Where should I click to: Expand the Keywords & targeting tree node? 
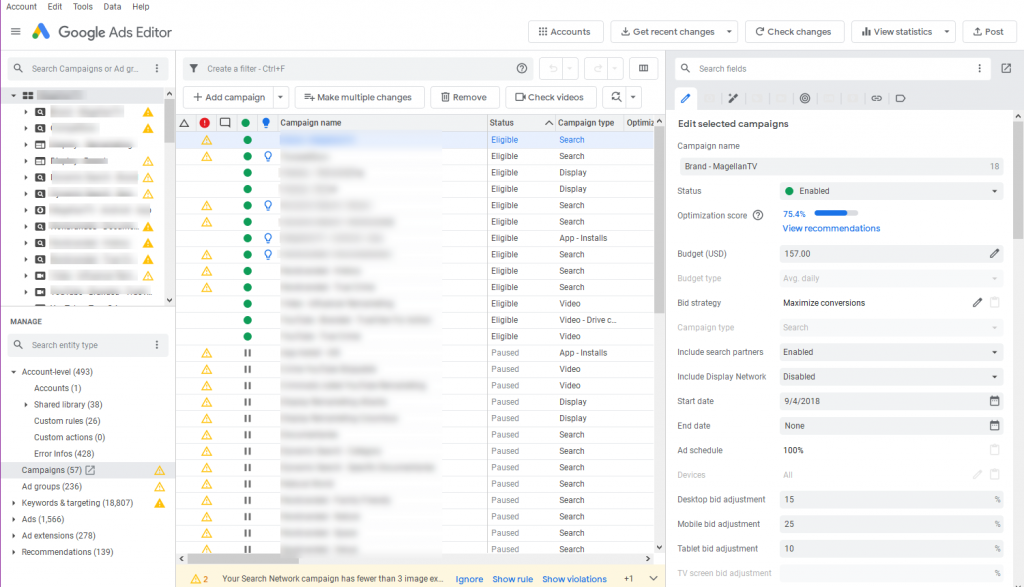(x=13, y=503)
